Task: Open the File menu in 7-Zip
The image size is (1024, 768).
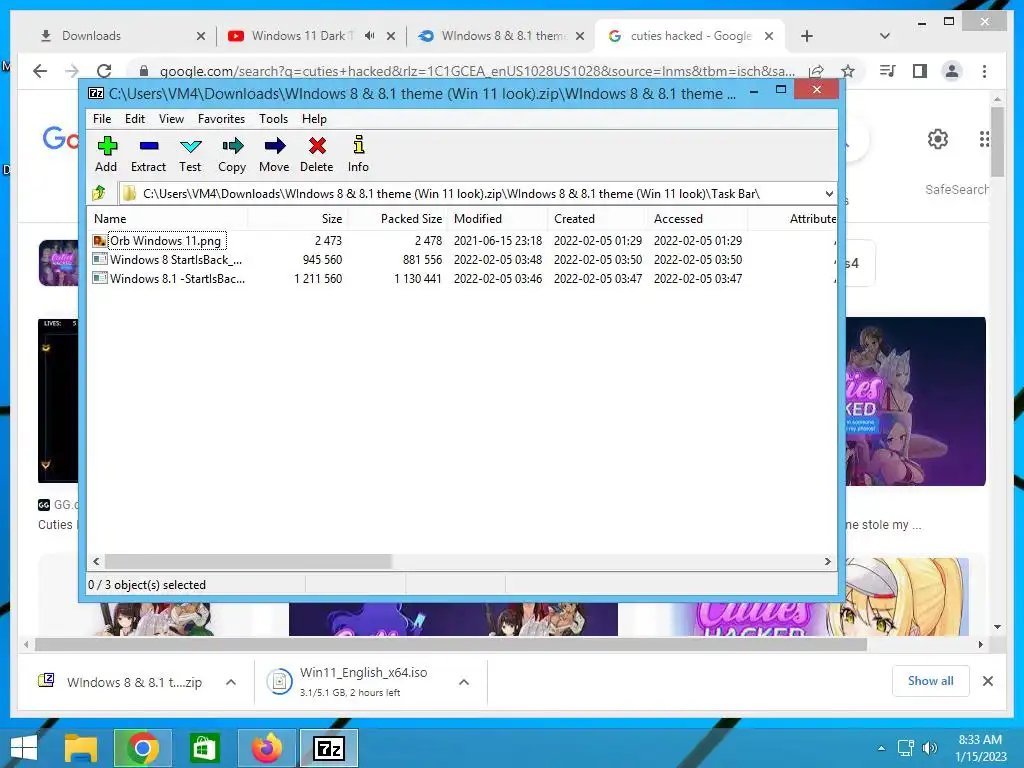Action: (x=102, y=119)
